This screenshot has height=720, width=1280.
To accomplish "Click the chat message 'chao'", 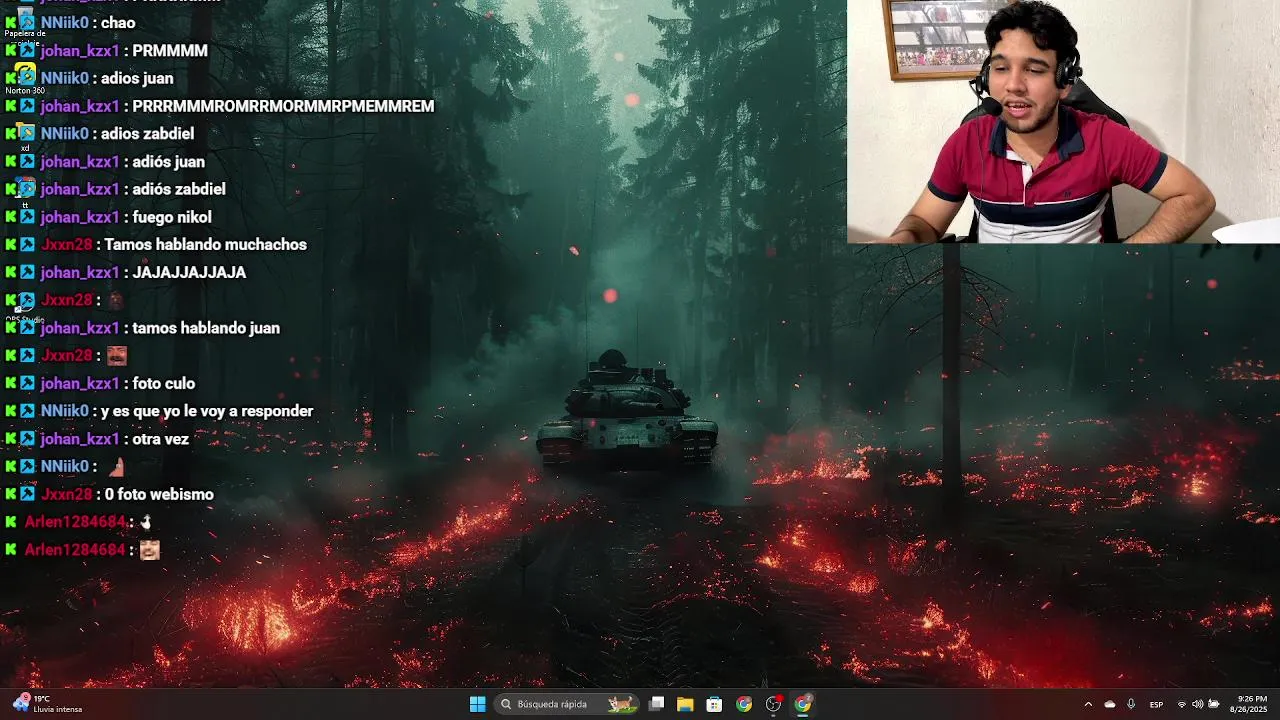I will 118,23.
